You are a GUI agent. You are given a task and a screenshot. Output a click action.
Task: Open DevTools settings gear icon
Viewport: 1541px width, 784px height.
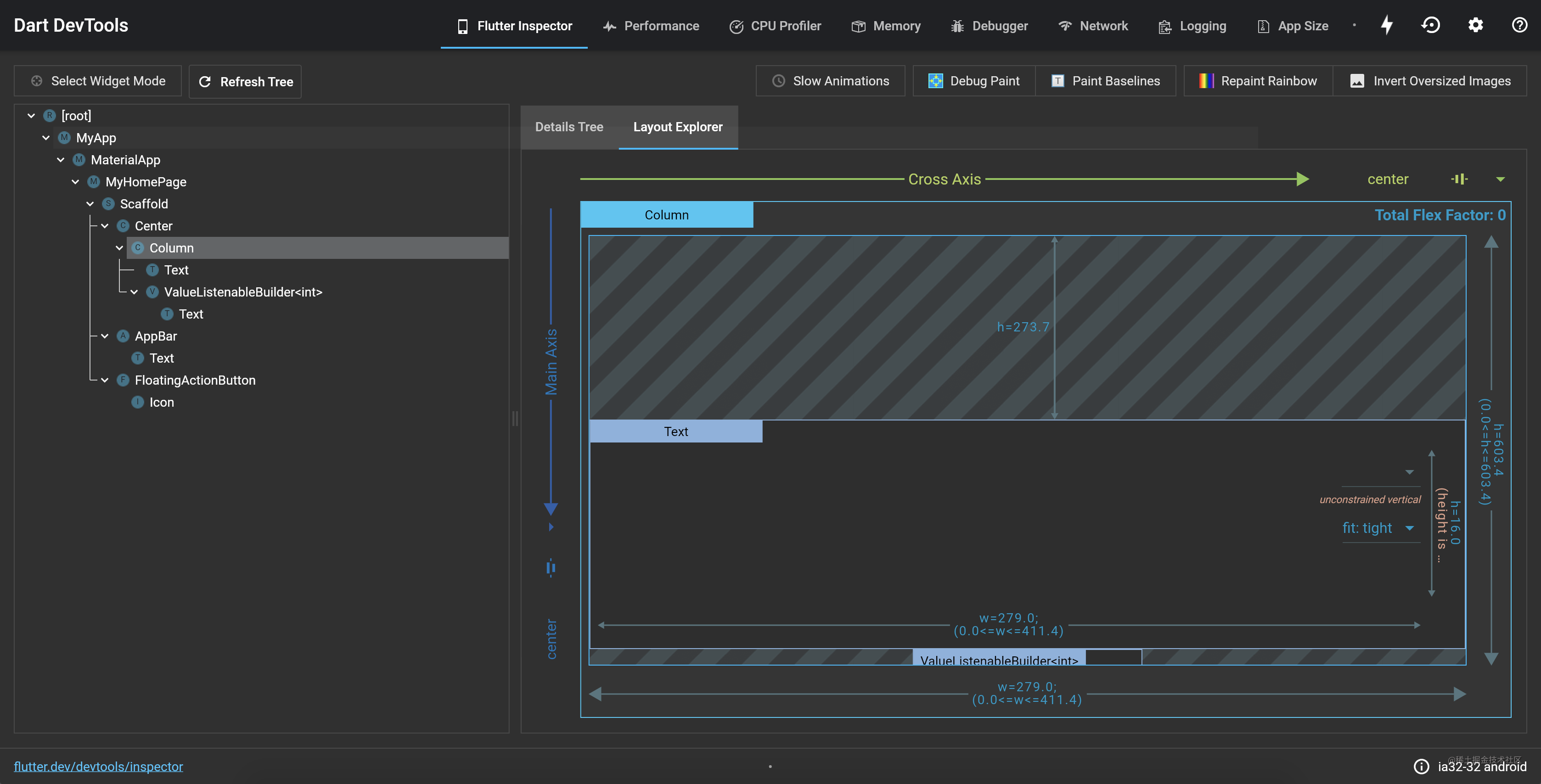1475,25
